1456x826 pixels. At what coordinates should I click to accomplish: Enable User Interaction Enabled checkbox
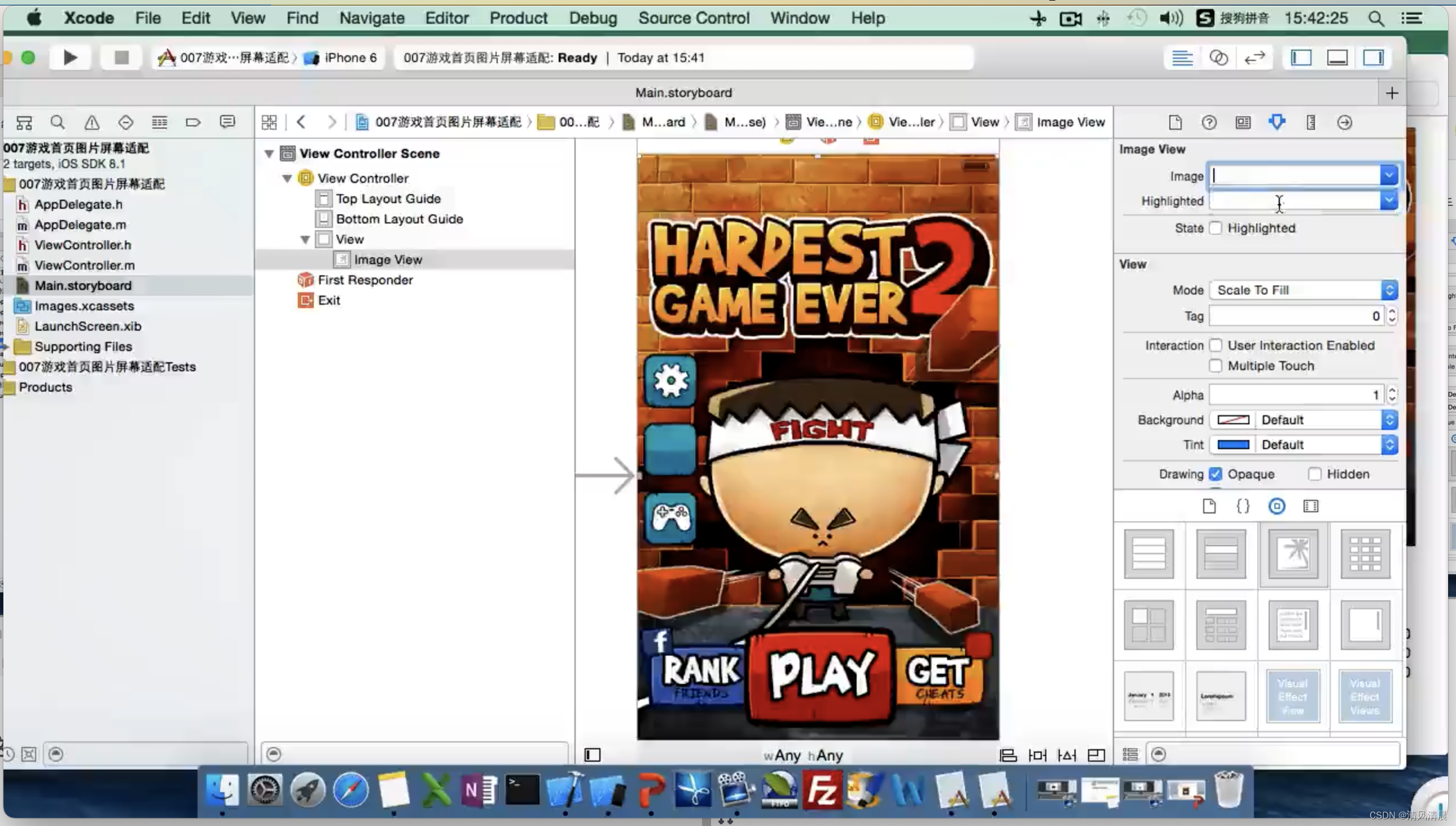point(1215,345)
